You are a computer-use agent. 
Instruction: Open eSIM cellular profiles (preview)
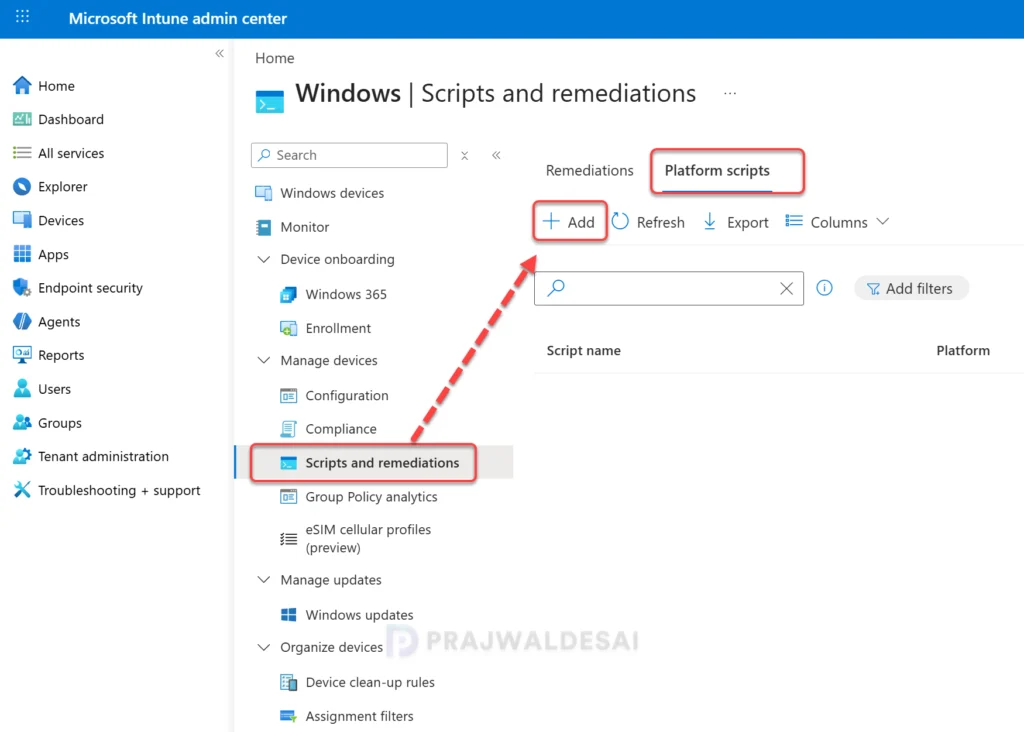pos(368,539)
